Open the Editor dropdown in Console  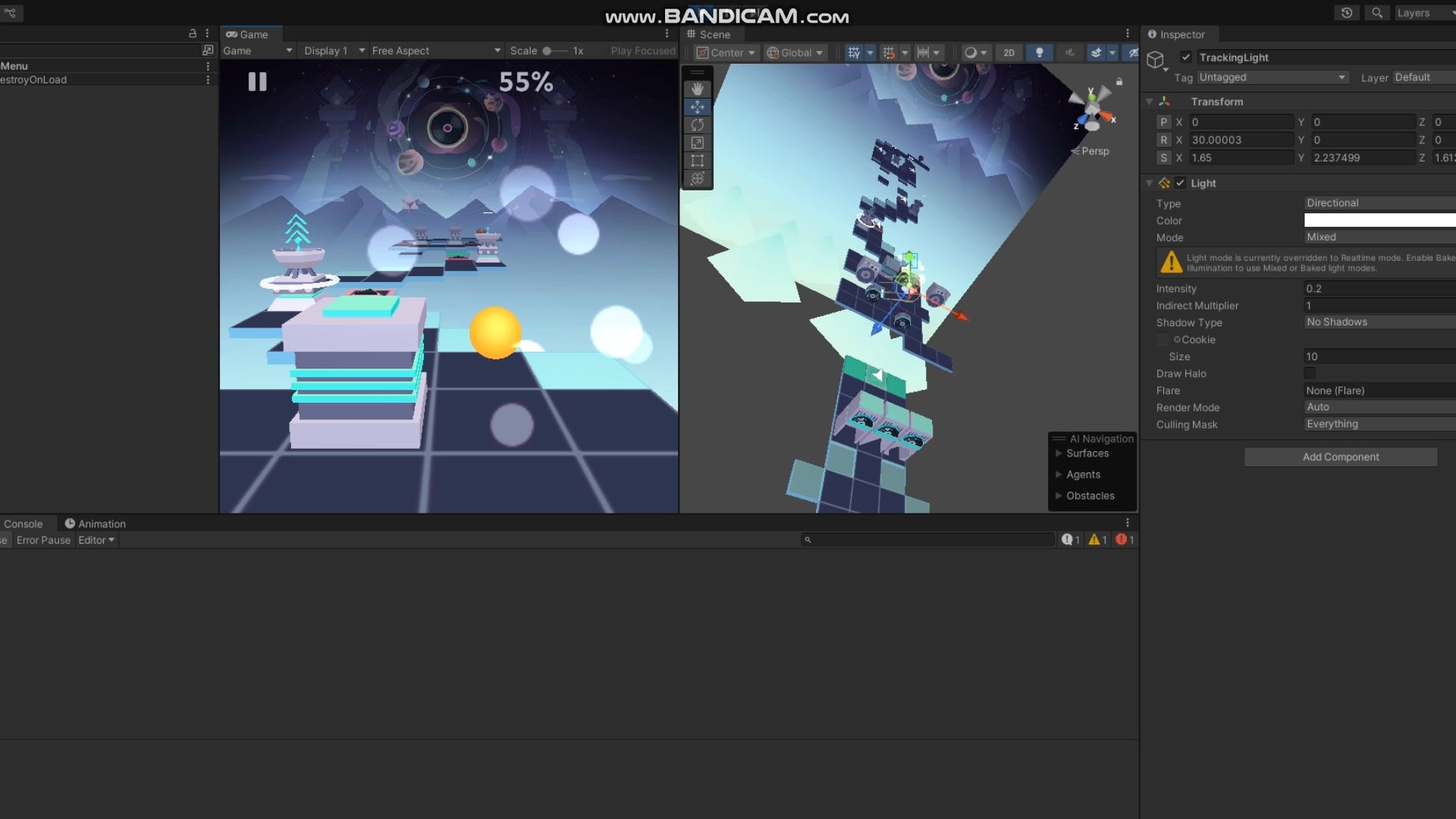pyautogui.click(x=96, y=540)
